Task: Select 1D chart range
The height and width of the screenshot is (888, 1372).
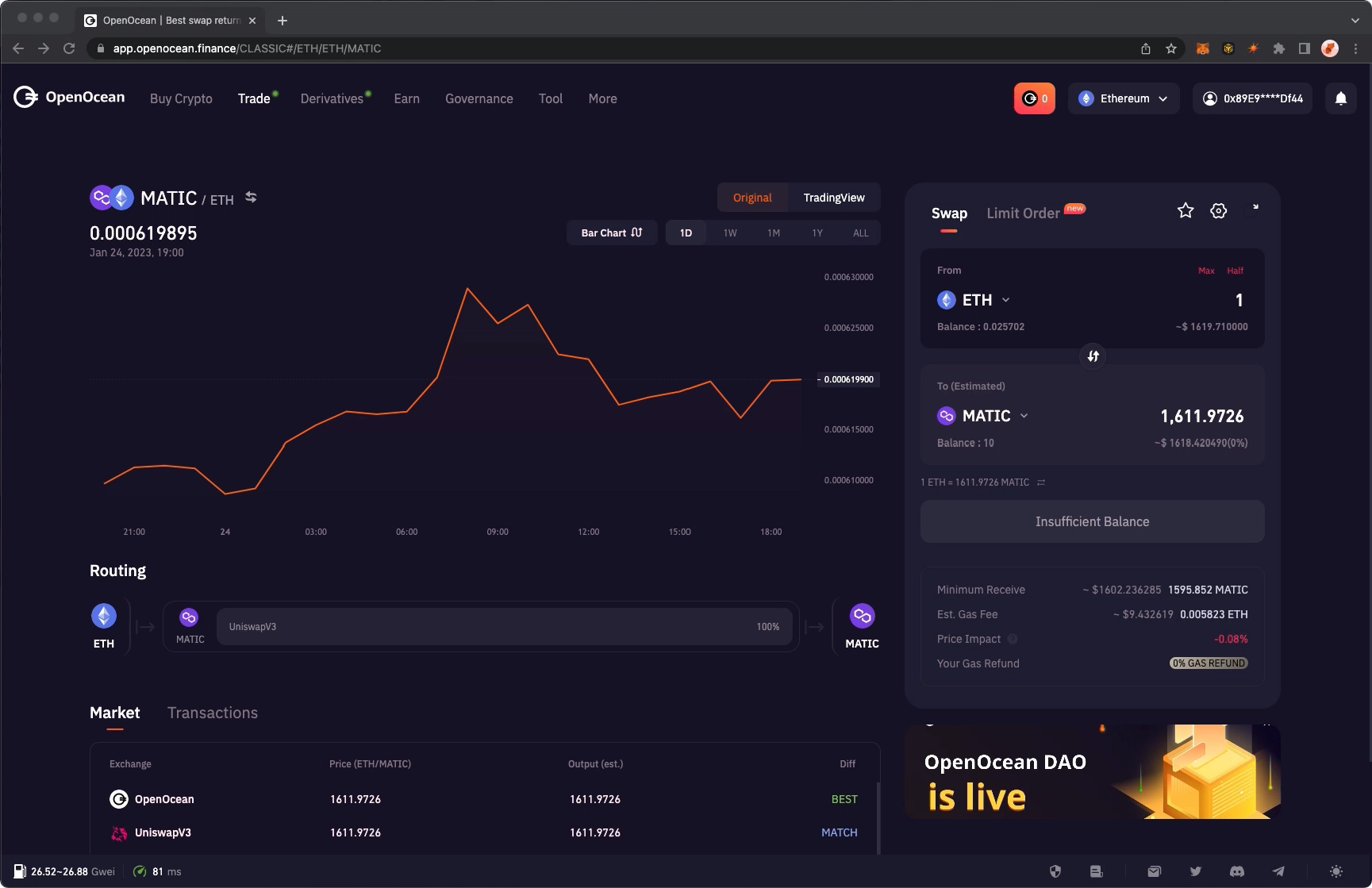Action: tap(686, 233)
